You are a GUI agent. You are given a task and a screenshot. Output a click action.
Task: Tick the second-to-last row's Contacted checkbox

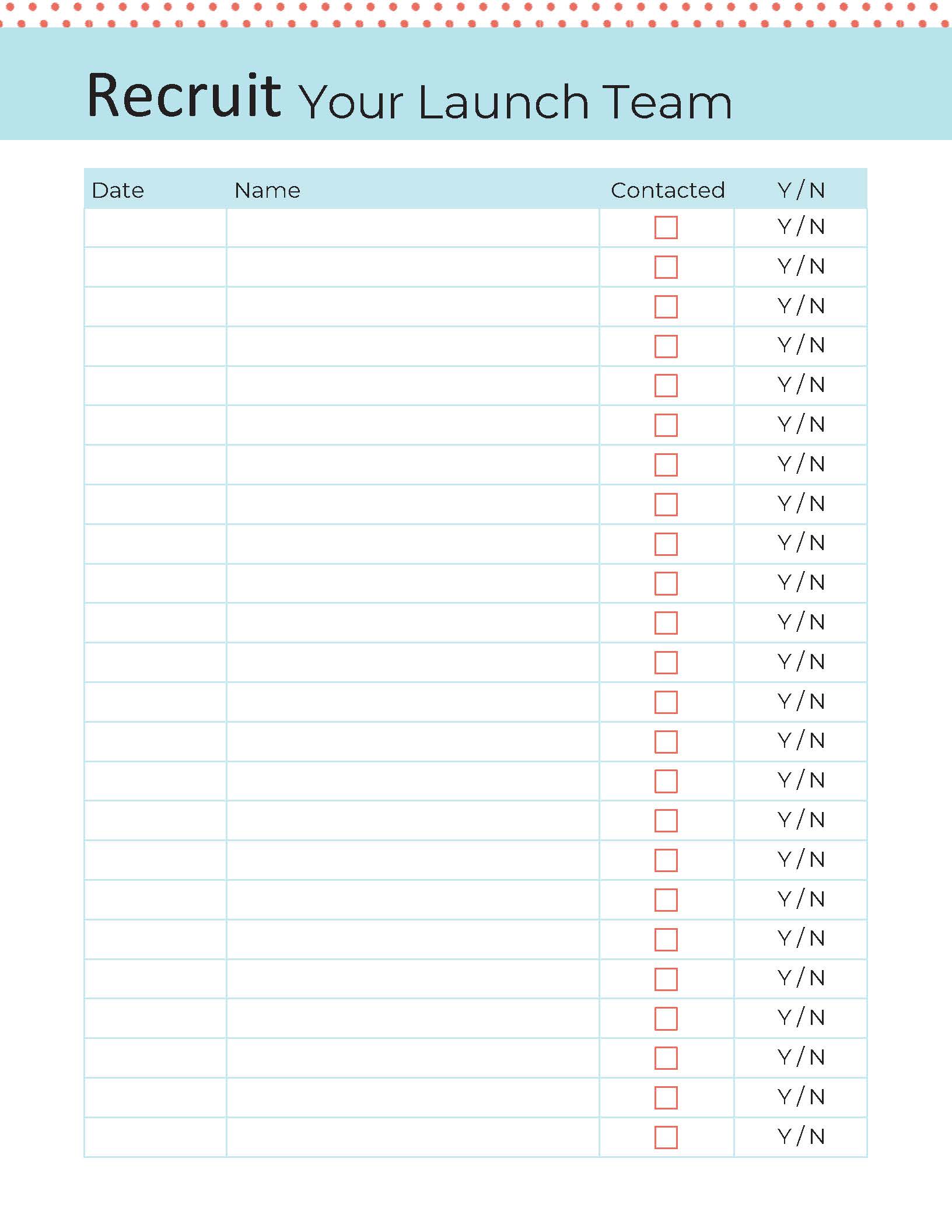pyautogui.click(x=666, y=1098)
